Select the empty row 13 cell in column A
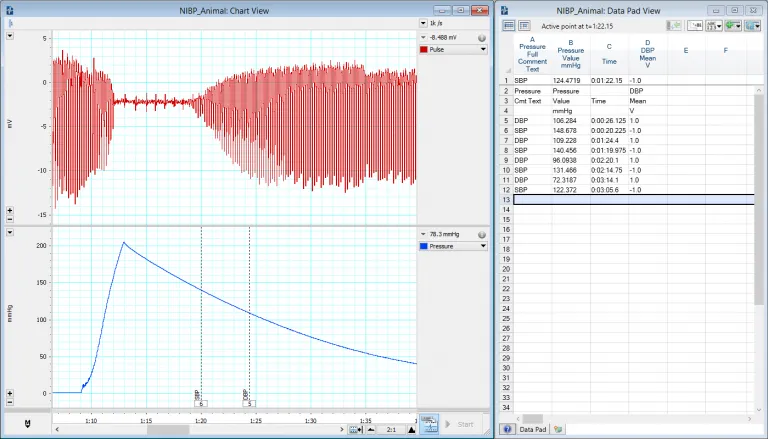Screen dimensions: 768x439 533,200
